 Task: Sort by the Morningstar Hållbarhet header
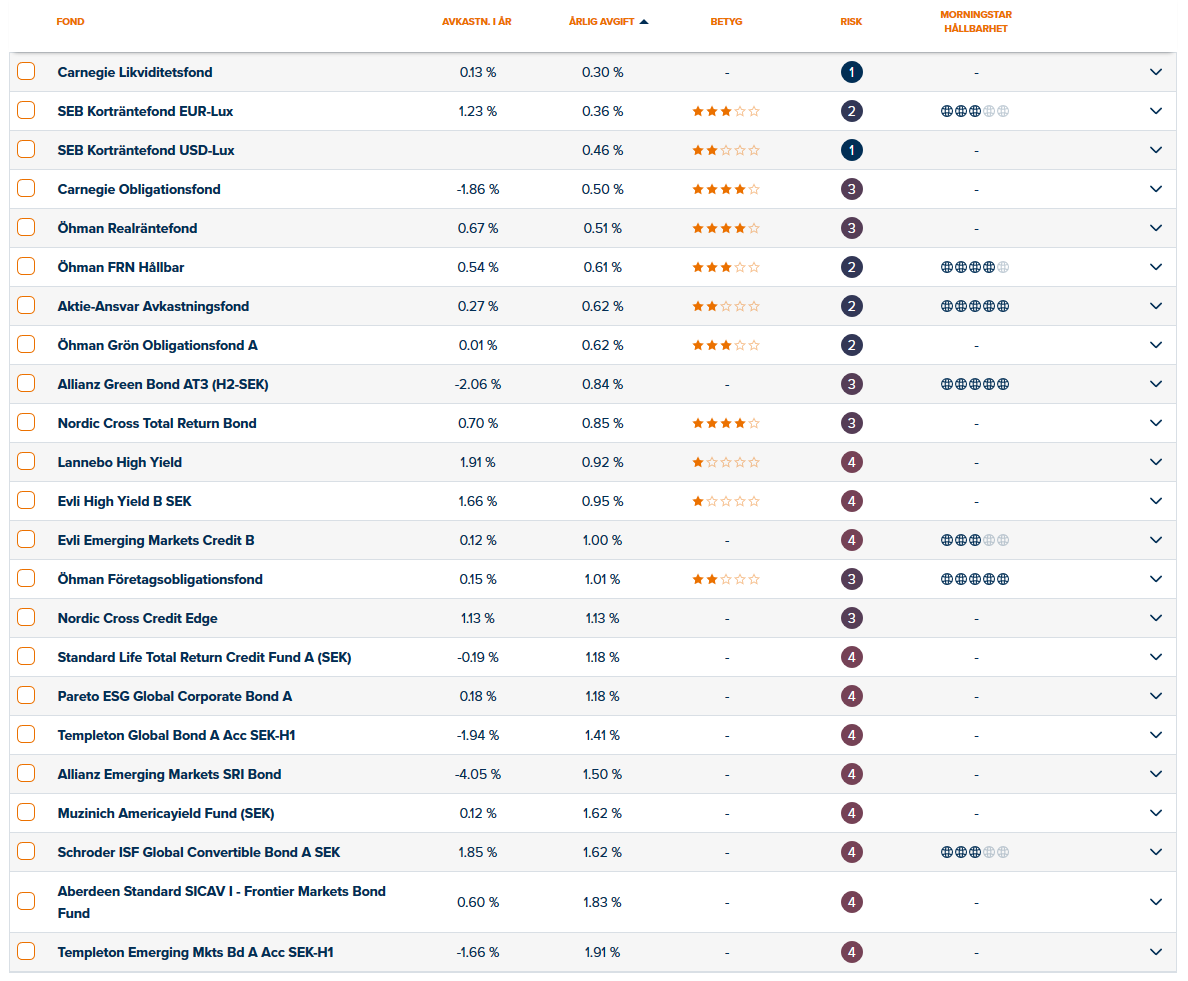point(975,22)
